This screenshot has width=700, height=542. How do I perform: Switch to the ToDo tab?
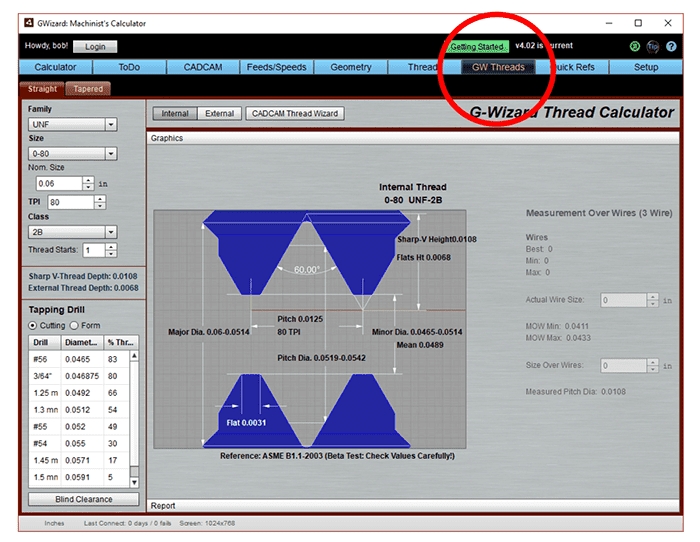point(129,67)
